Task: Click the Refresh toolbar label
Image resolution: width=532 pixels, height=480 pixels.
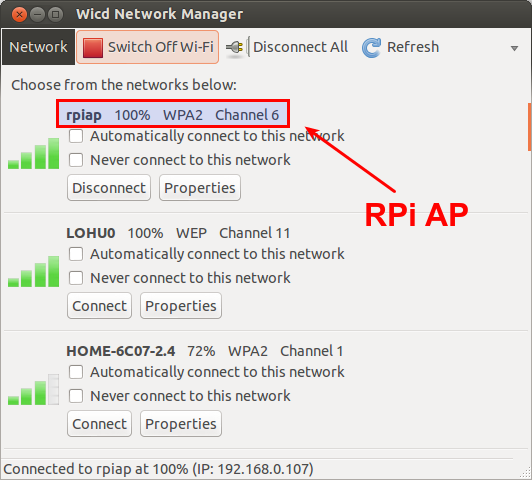Action: click(413, 47)
